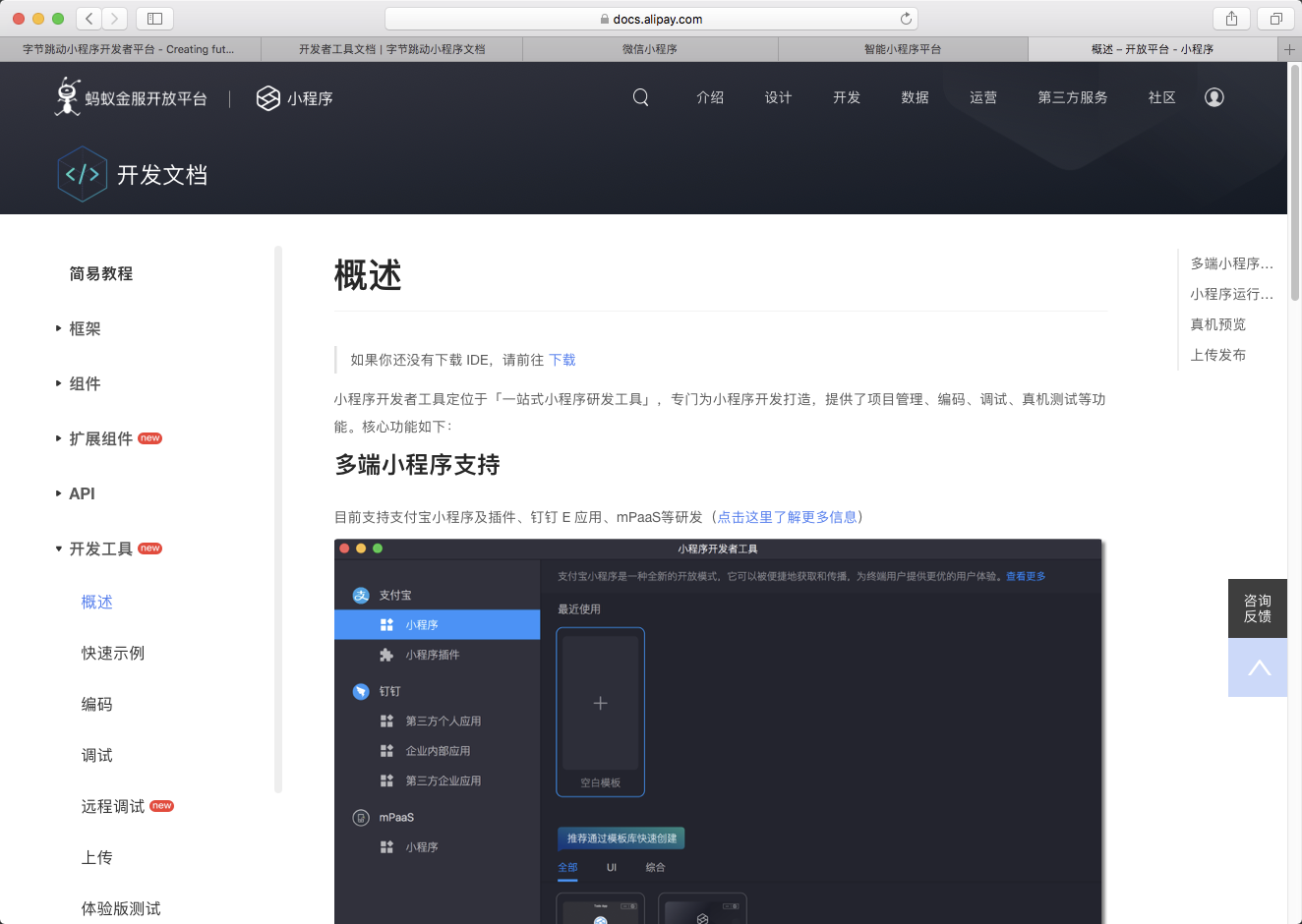This screenshot has height=924, width=1302.
Task: Open the Safari share button
Action: point(1231,19)
